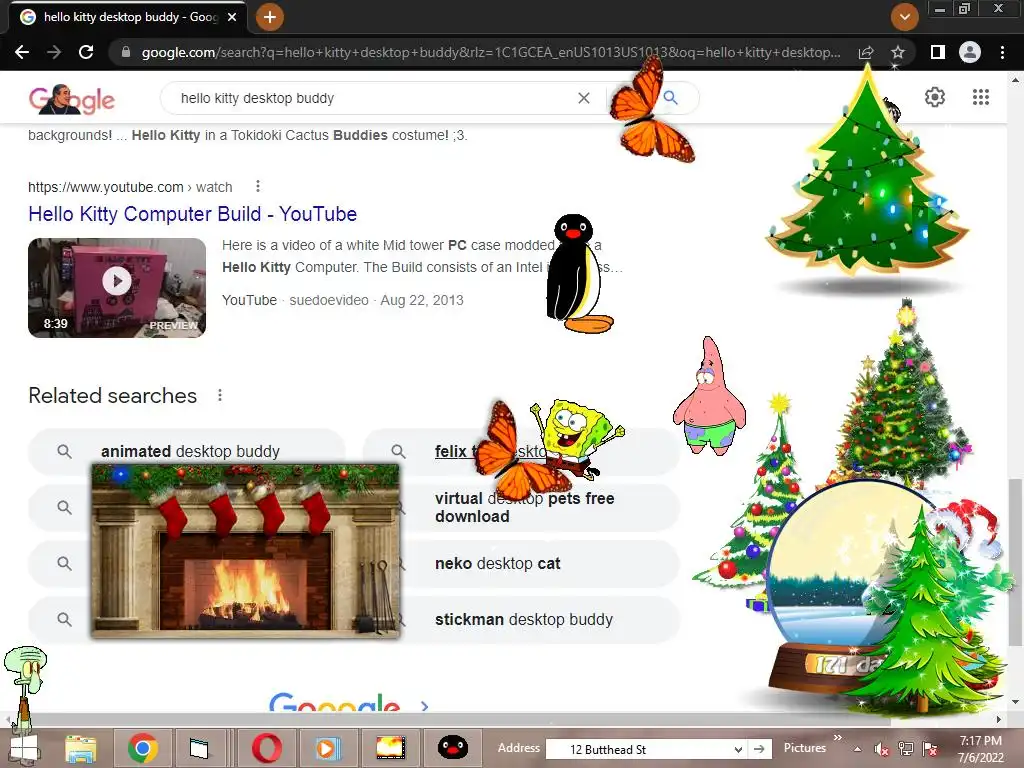The height and width of the screenshot is (768, 1024).
Task: Open the Pingu taskbar icon
Action: pos(453,747)
